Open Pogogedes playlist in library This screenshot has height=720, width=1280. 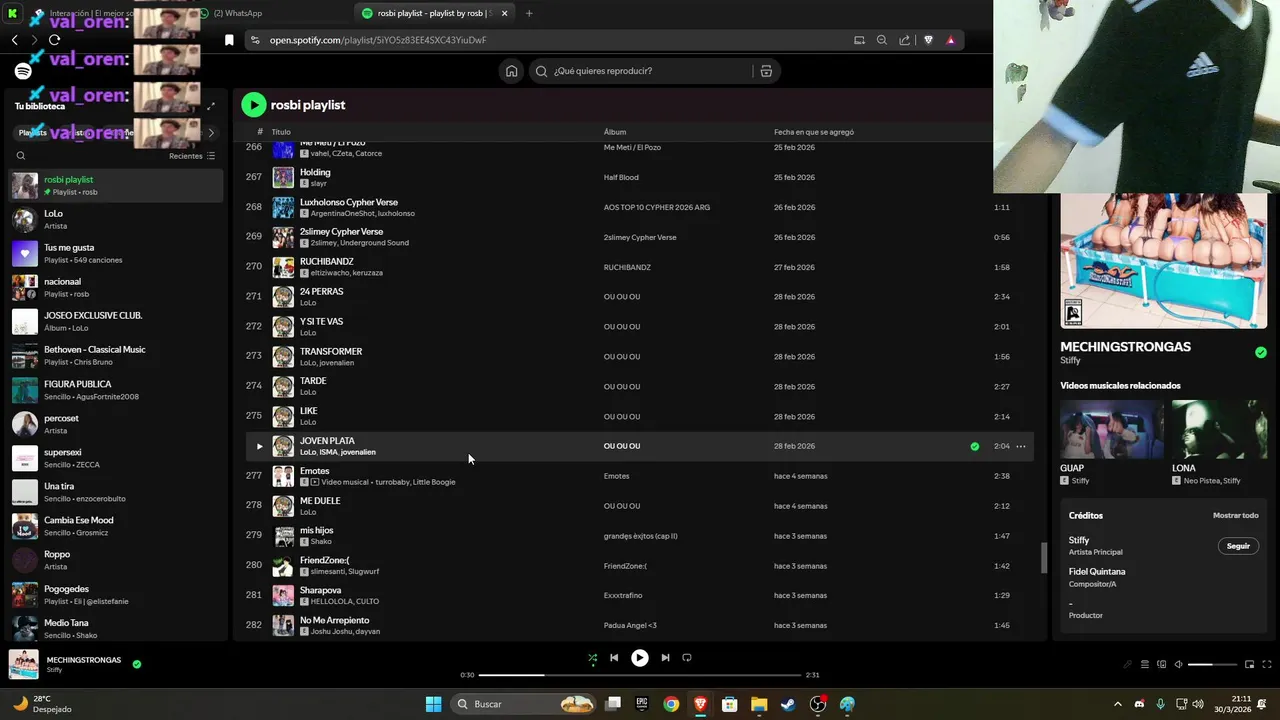point(116,594)
